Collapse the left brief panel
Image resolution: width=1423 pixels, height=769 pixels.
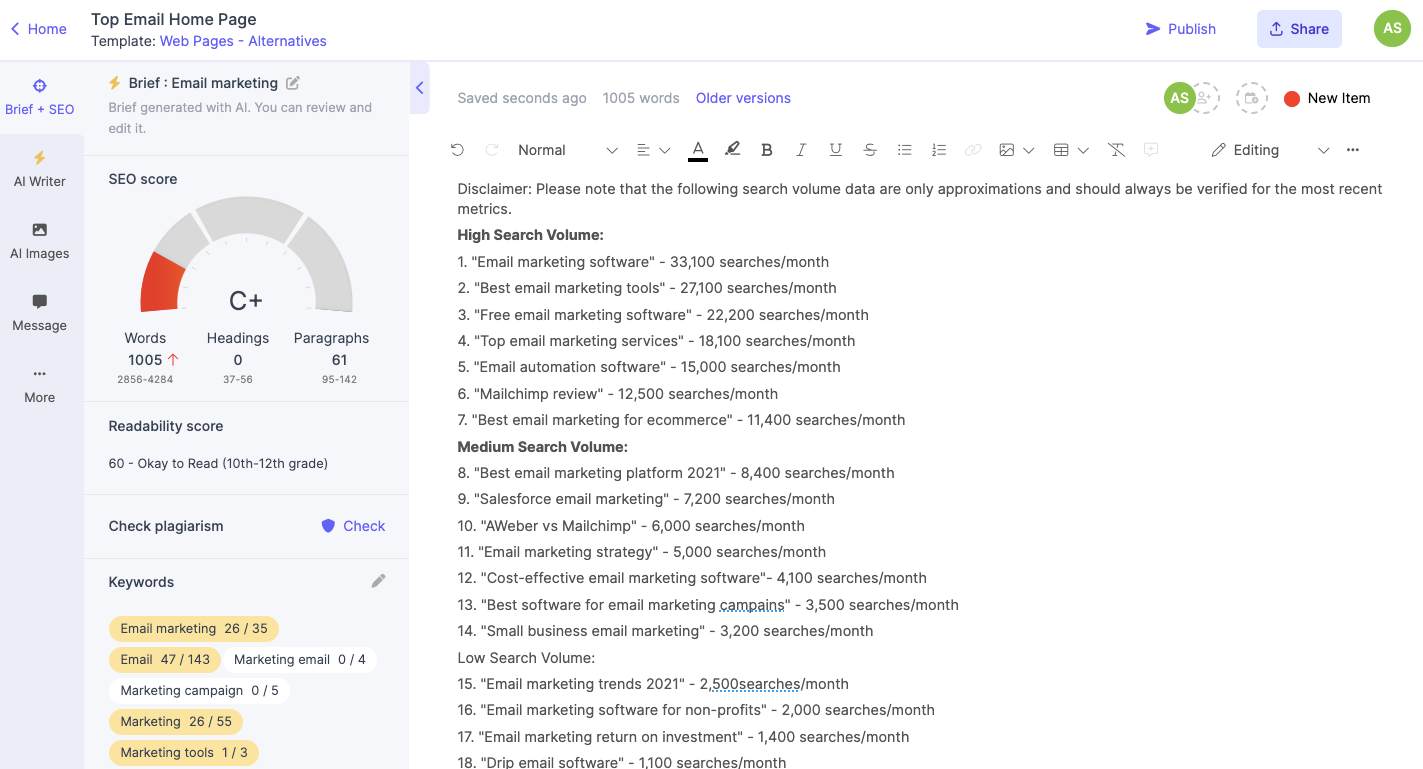click(x=420, y=88)
